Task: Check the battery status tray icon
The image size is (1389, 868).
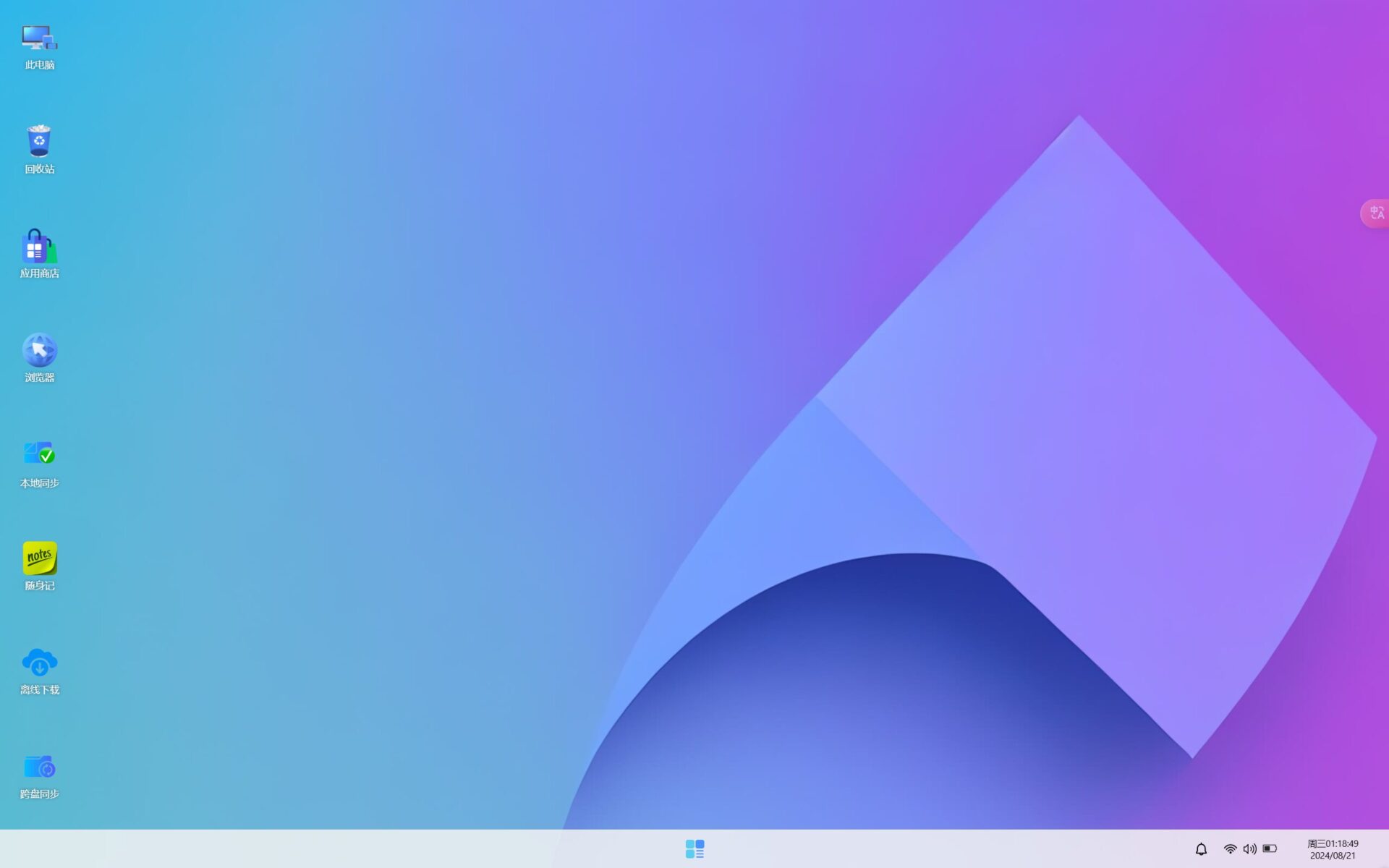Action: pos(1270,849)
